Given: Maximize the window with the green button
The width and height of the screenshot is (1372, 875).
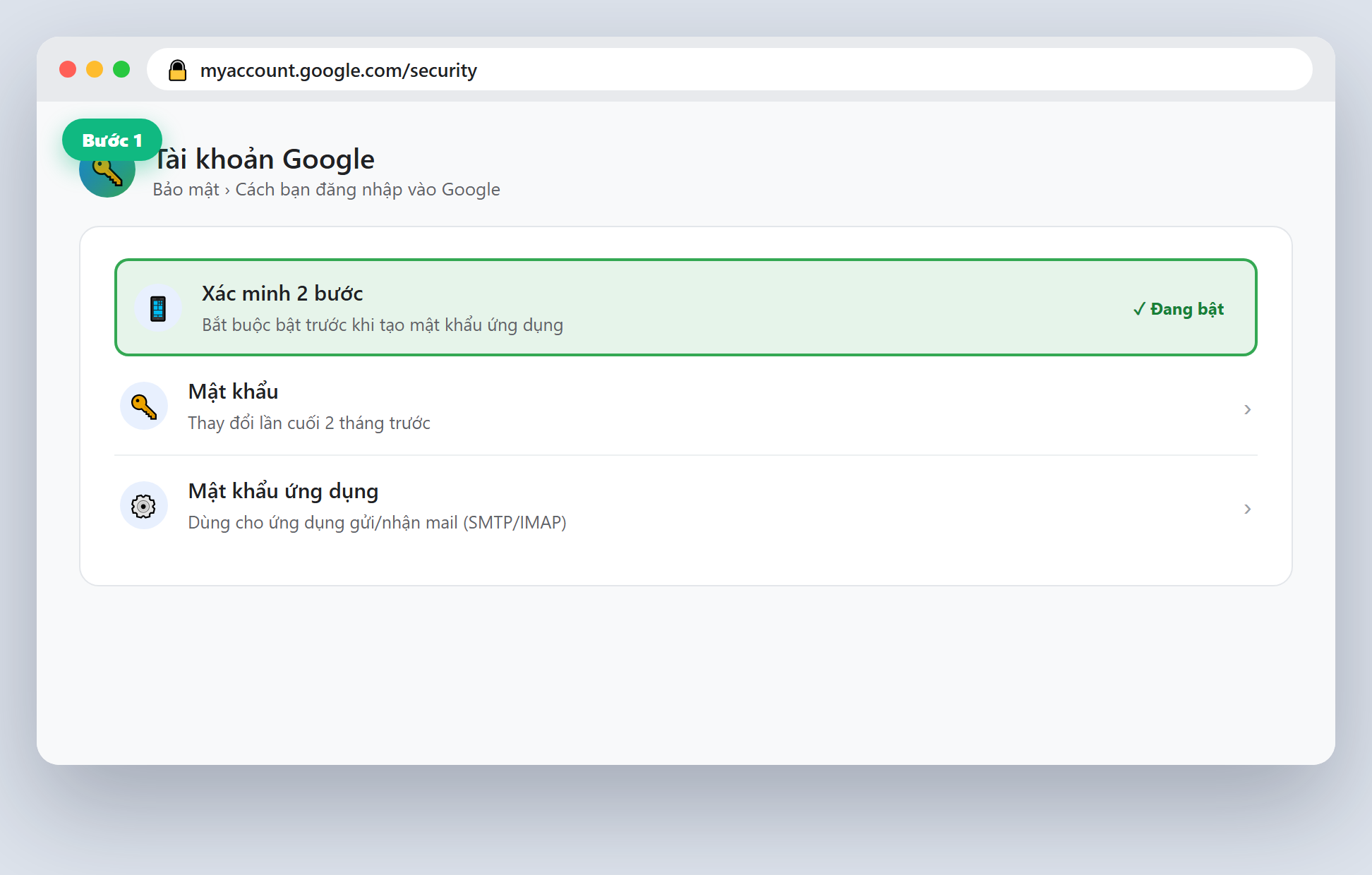Looking at the screenshot, I should pyautogui.click(x=121, y=69).
